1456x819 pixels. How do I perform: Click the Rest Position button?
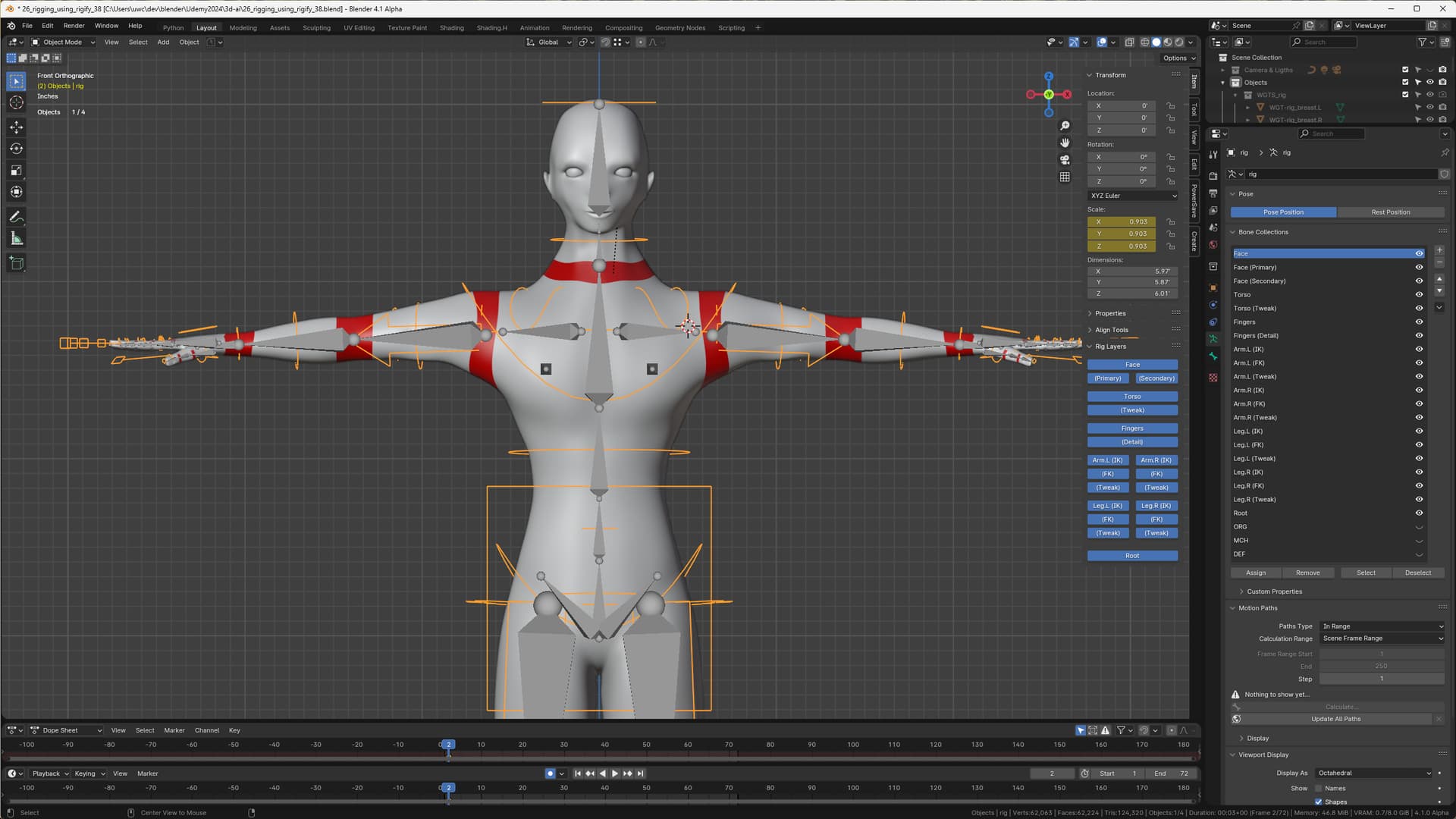1390,212
